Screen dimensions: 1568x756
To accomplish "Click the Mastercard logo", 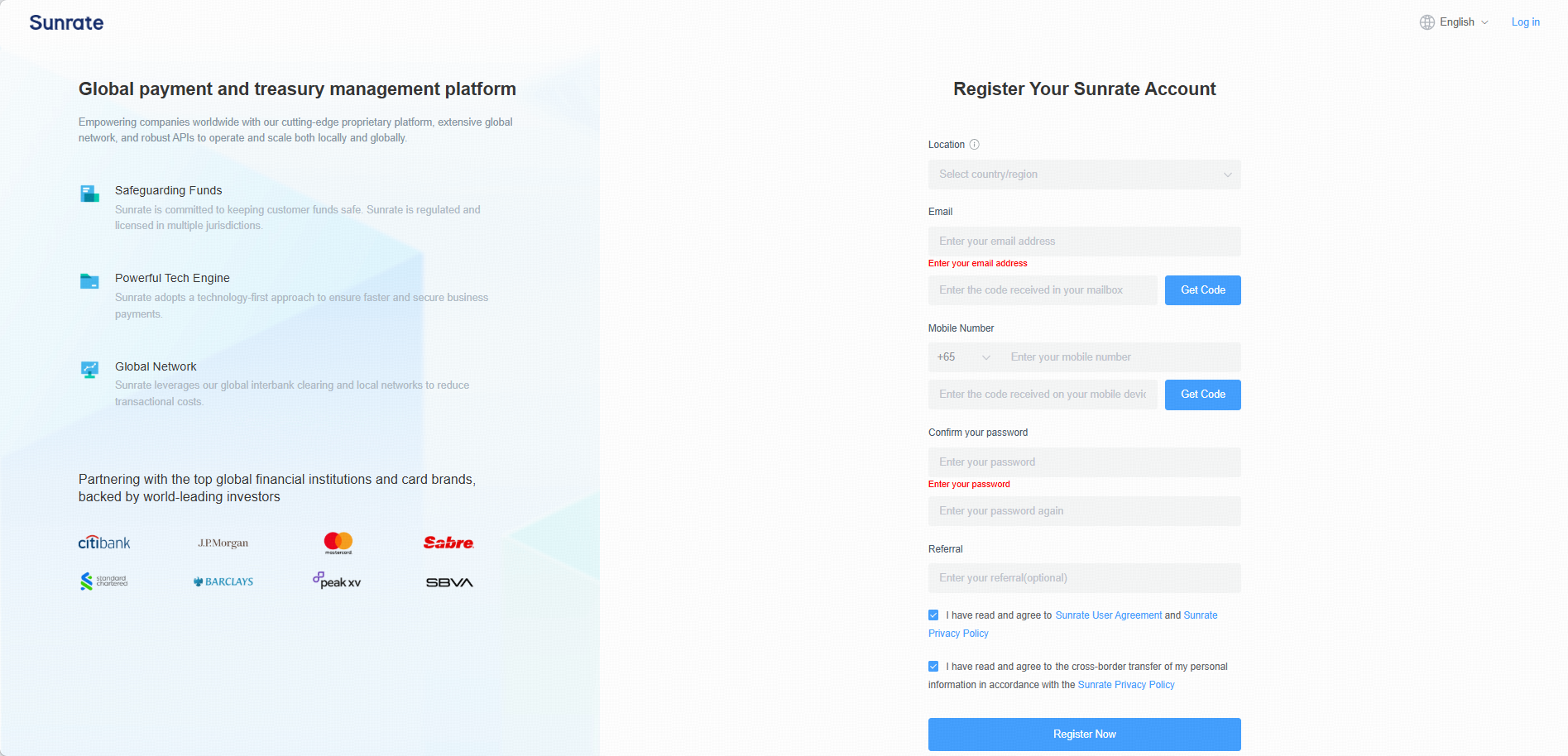I will pyautogui.click(x=338, y=543).
